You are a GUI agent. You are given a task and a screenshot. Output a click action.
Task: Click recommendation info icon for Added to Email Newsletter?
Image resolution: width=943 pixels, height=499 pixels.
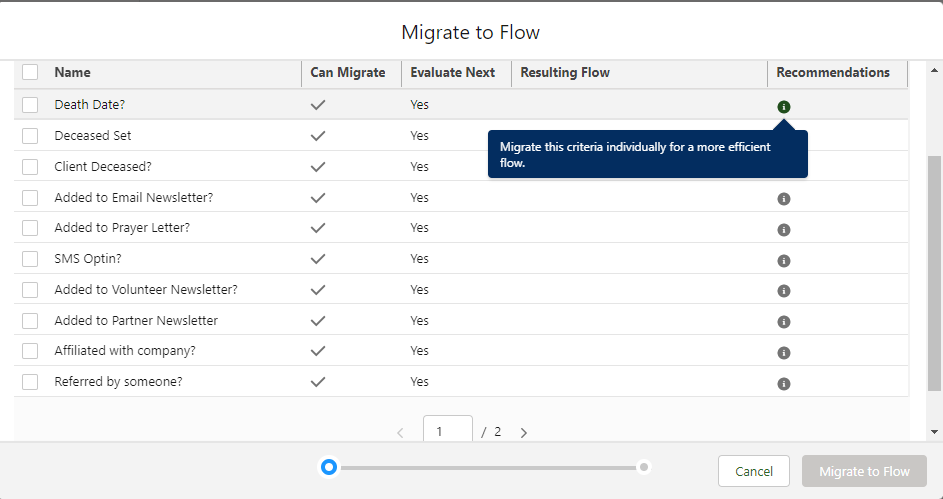pyautogui.click(x=784, y=199)
